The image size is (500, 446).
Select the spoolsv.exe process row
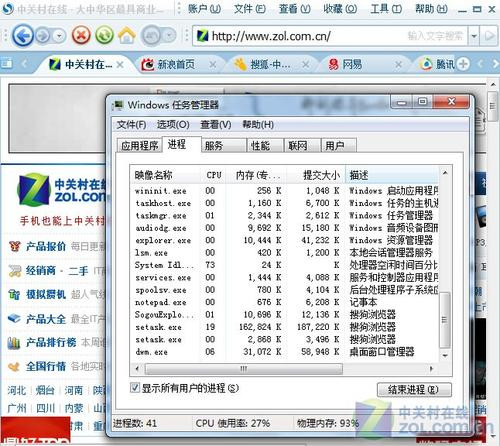pyautogui.click(x=285, y=290)
